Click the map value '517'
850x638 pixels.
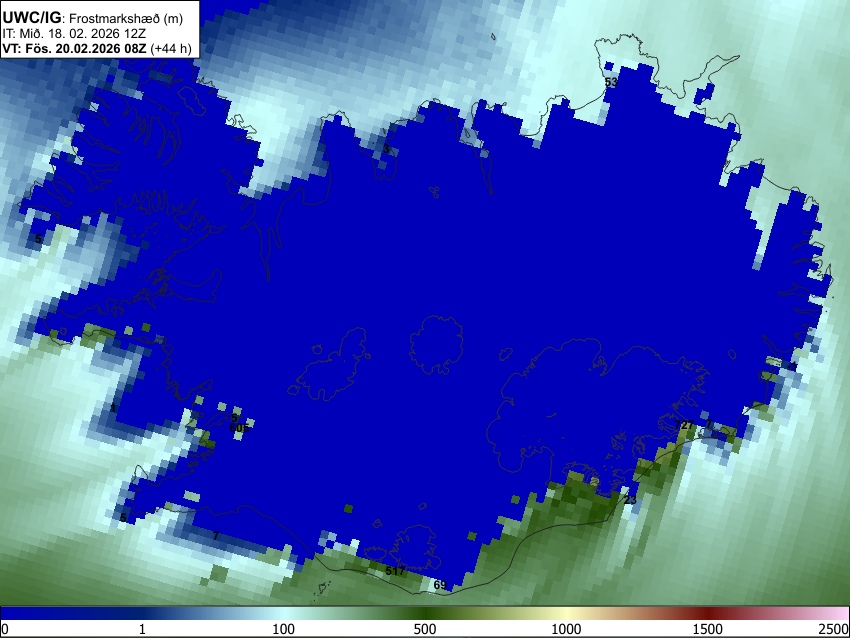point(395,571)
